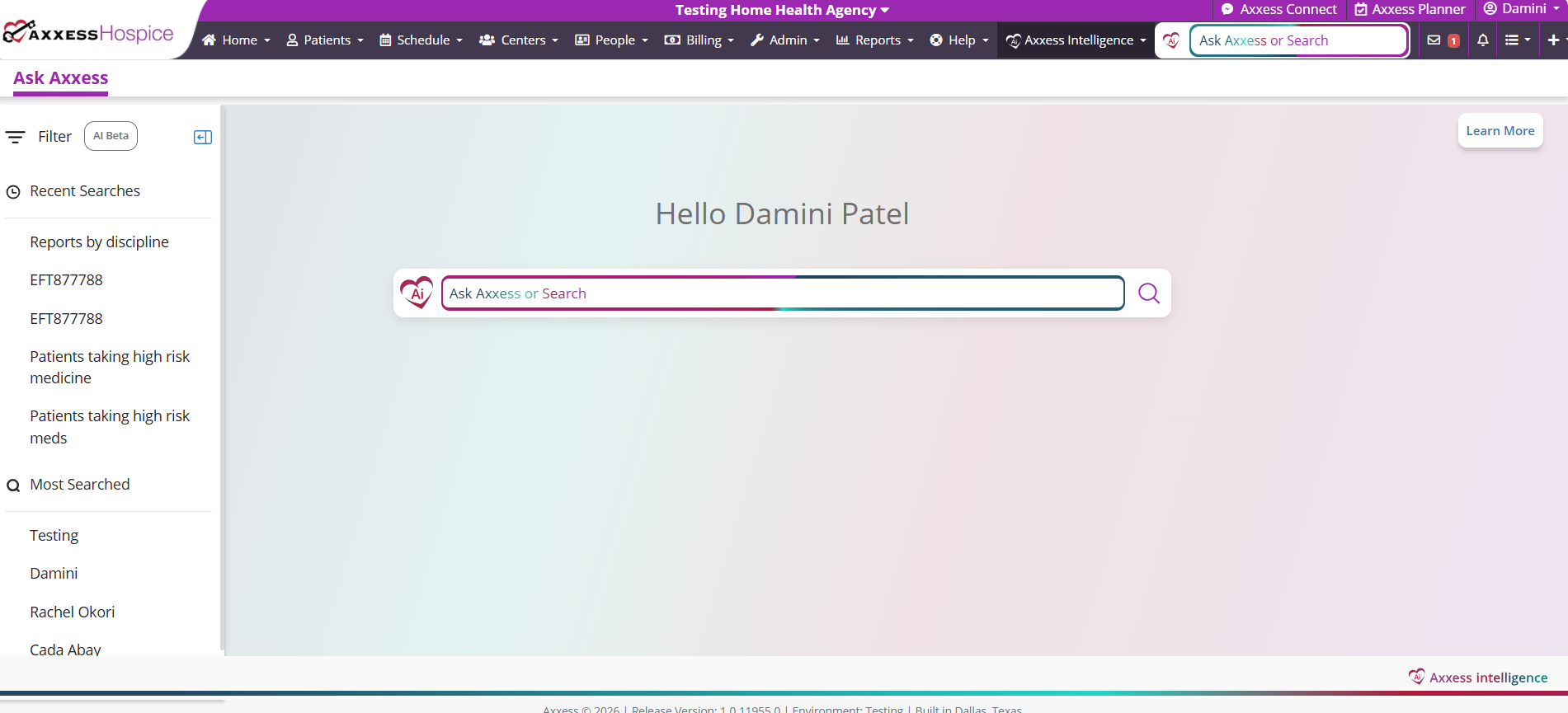Click the AxxessHospice logo

pyautogui.click(x=89, y=34)
